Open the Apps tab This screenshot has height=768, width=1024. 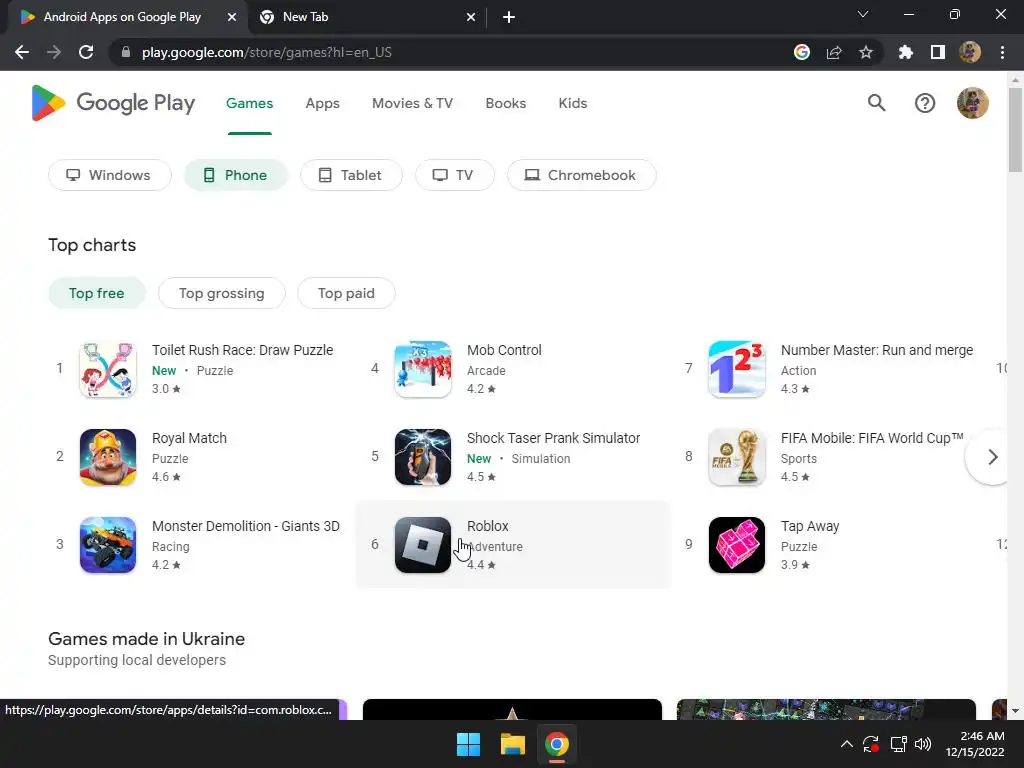[323, 103]
